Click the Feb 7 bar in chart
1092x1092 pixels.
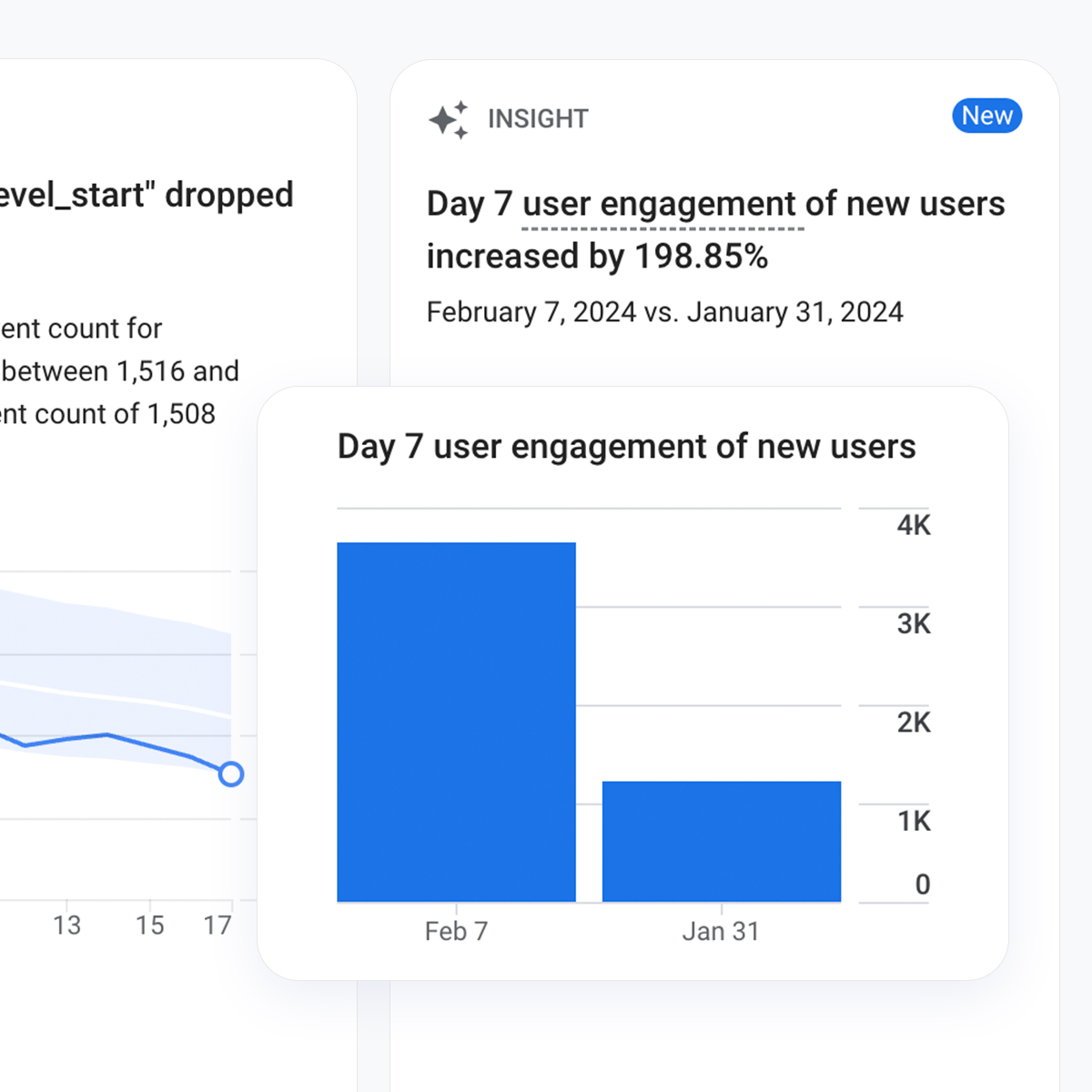456,722
